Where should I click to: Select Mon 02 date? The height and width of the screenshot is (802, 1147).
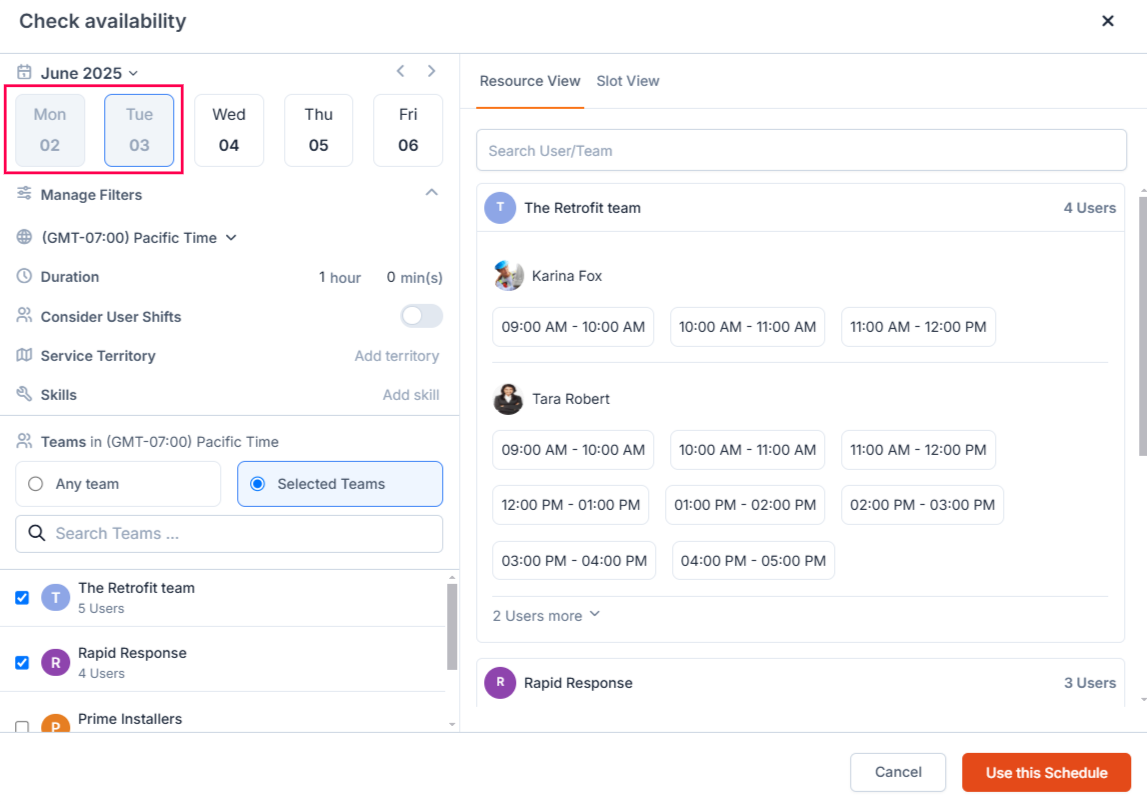click(x=50, y=130)
